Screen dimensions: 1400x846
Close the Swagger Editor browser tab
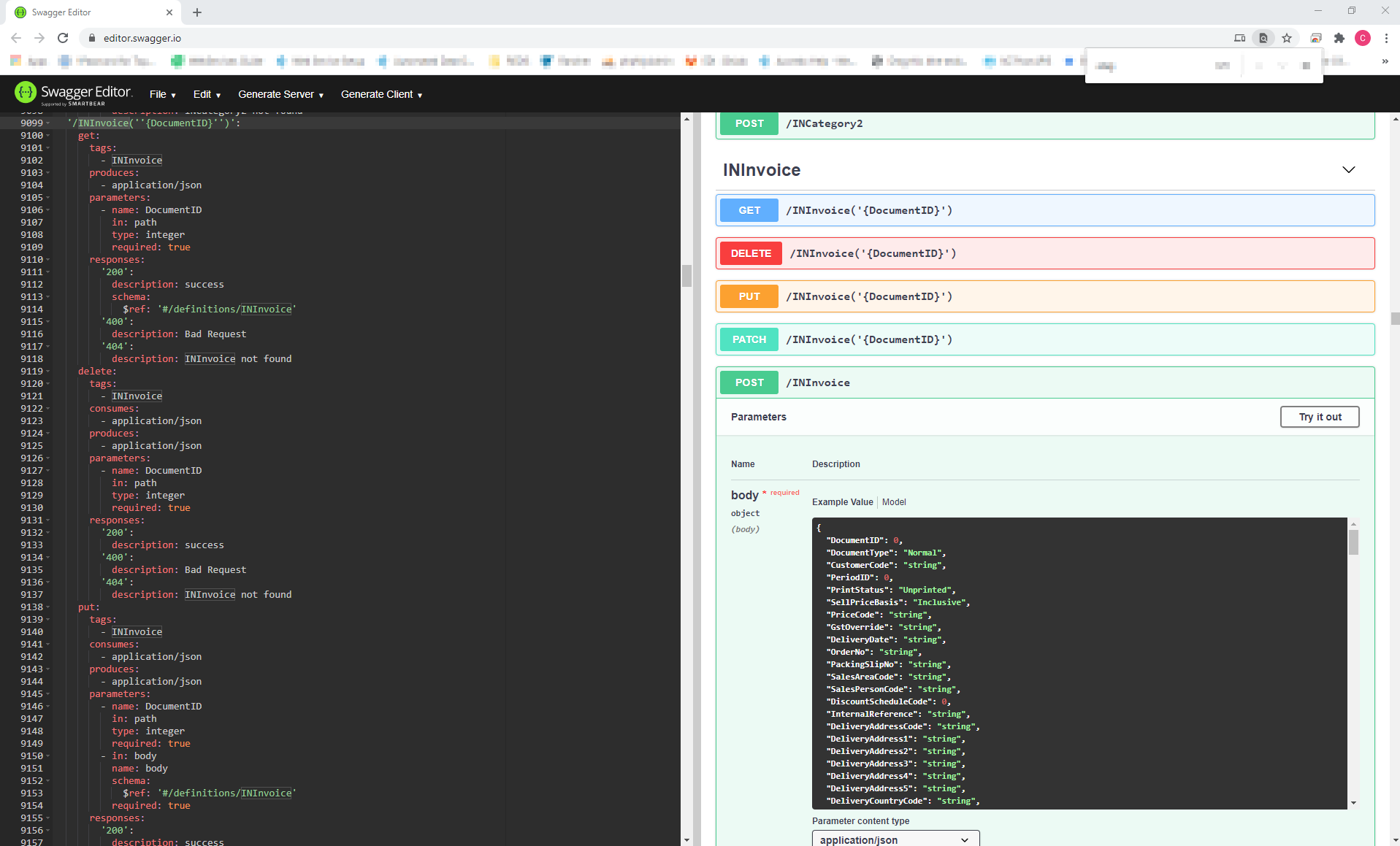[x=169, y=12]
